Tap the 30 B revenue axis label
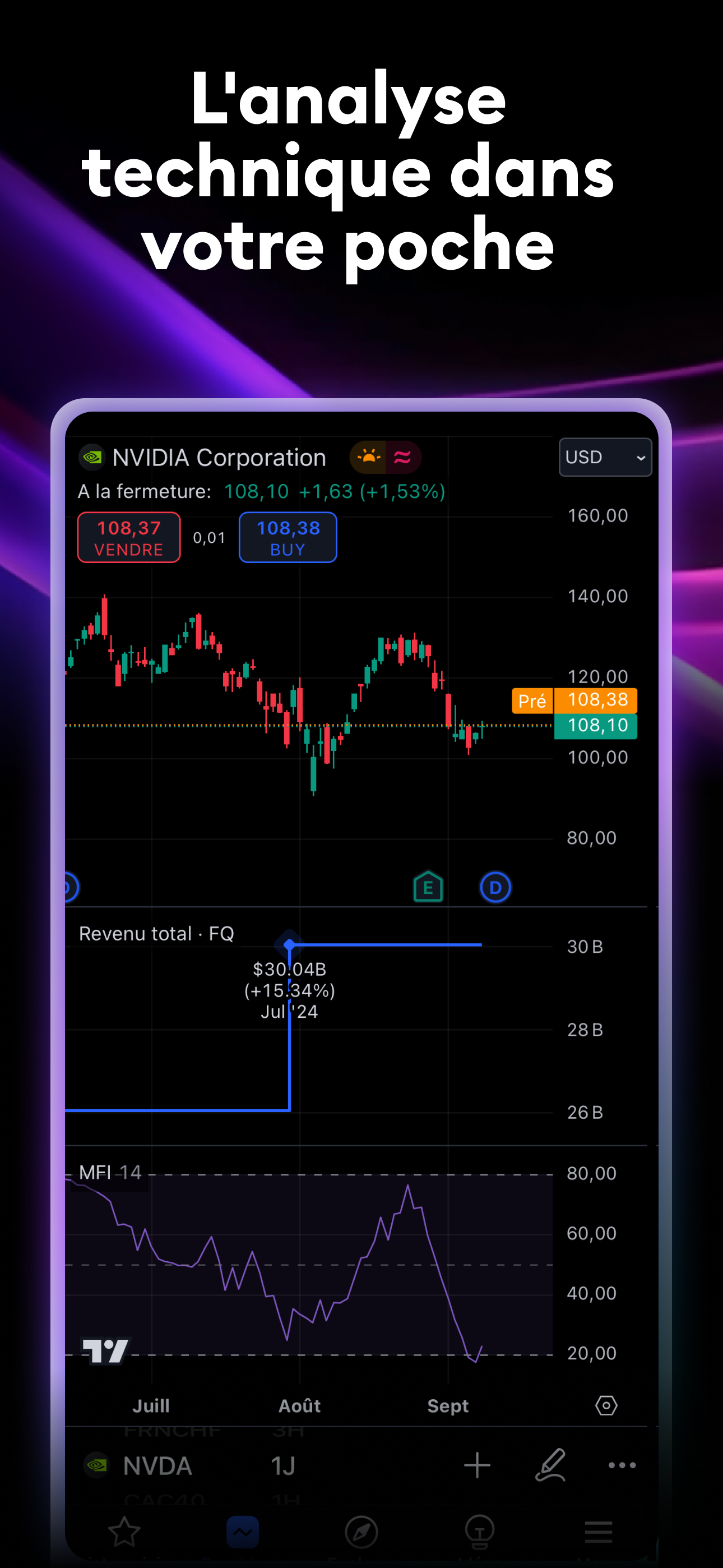 (x=585, y=947)
